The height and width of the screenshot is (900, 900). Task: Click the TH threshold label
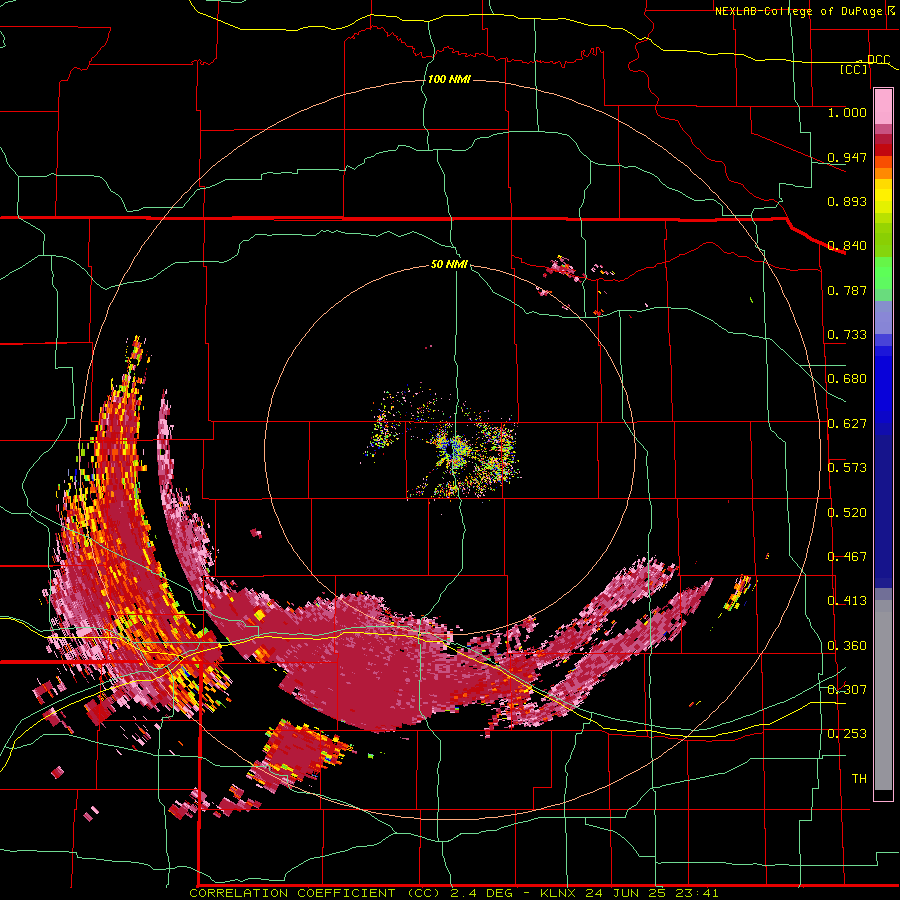(x=859, y=778)
